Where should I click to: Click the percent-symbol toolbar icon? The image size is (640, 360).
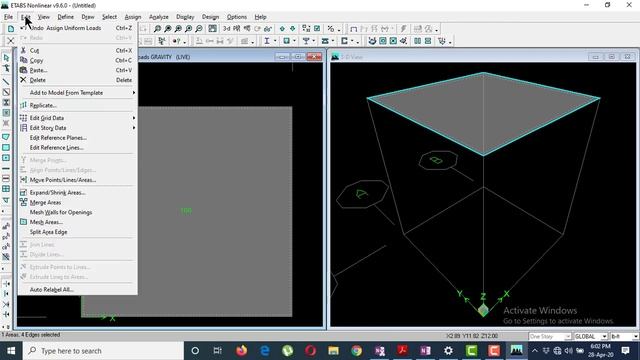pyautogui.click(x=331, y=29)
